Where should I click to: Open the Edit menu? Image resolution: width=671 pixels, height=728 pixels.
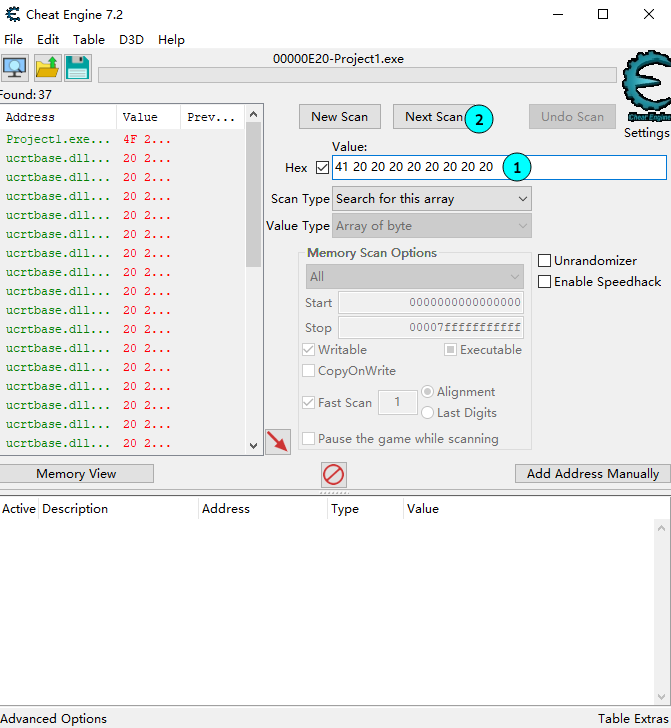[48, 39]
